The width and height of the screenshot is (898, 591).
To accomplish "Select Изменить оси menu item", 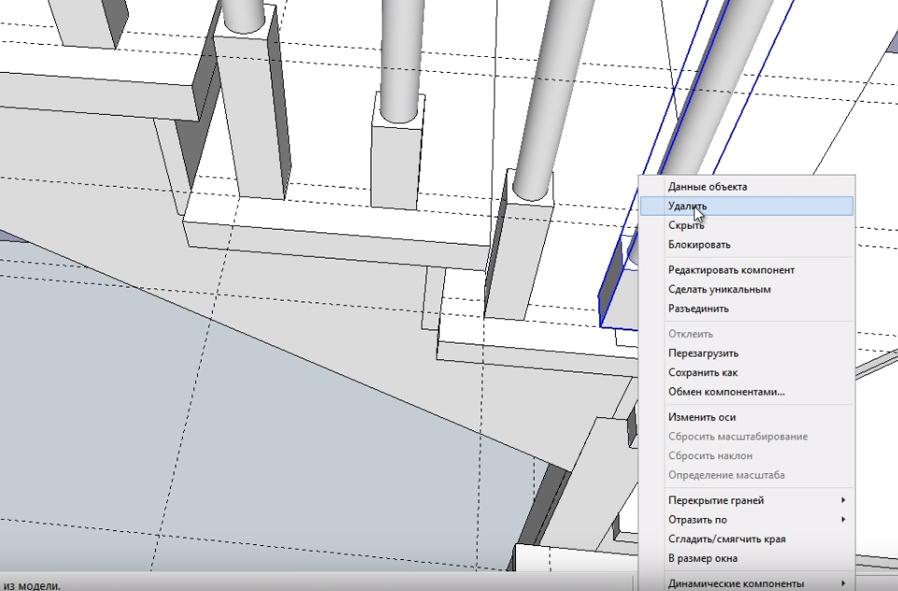I will [x=701, y=417].
